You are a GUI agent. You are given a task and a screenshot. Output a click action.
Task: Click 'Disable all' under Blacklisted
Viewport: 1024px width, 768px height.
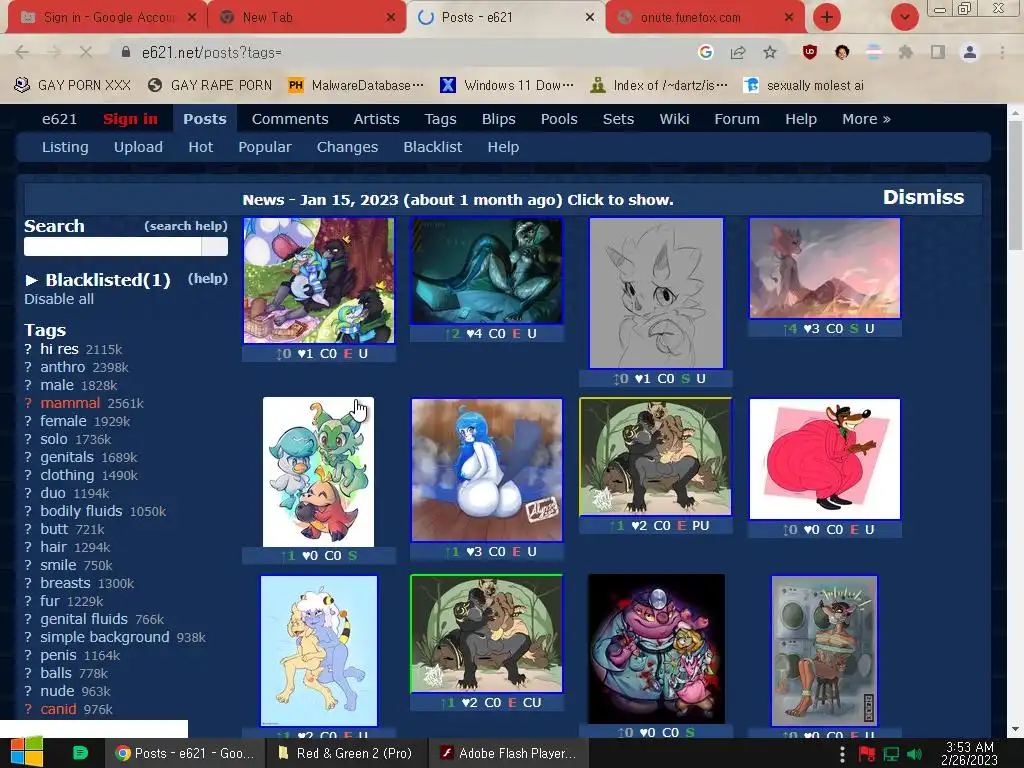59,299
